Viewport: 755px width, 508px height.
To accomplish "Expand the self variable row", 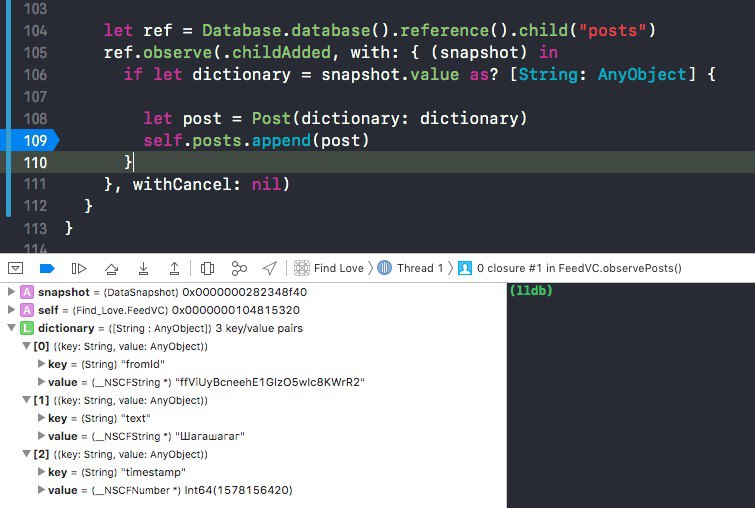I will 11,310.
